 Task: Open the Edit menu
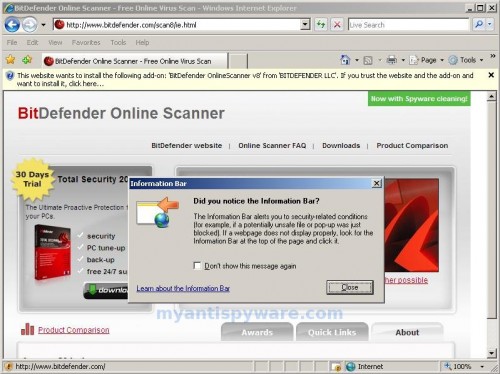point(32,43)
